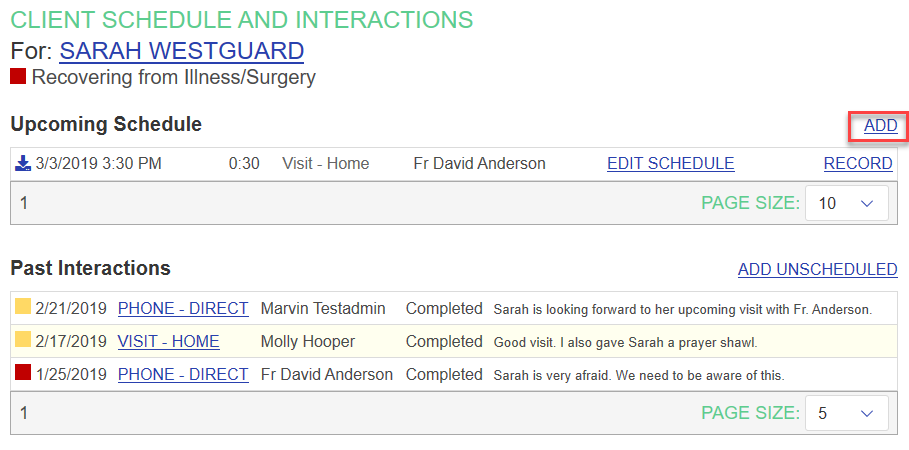This screenshot has width=909, height=450.
Task: Open VISIT - HOME interaction from 2/17/2019
Action: (168, 341)
